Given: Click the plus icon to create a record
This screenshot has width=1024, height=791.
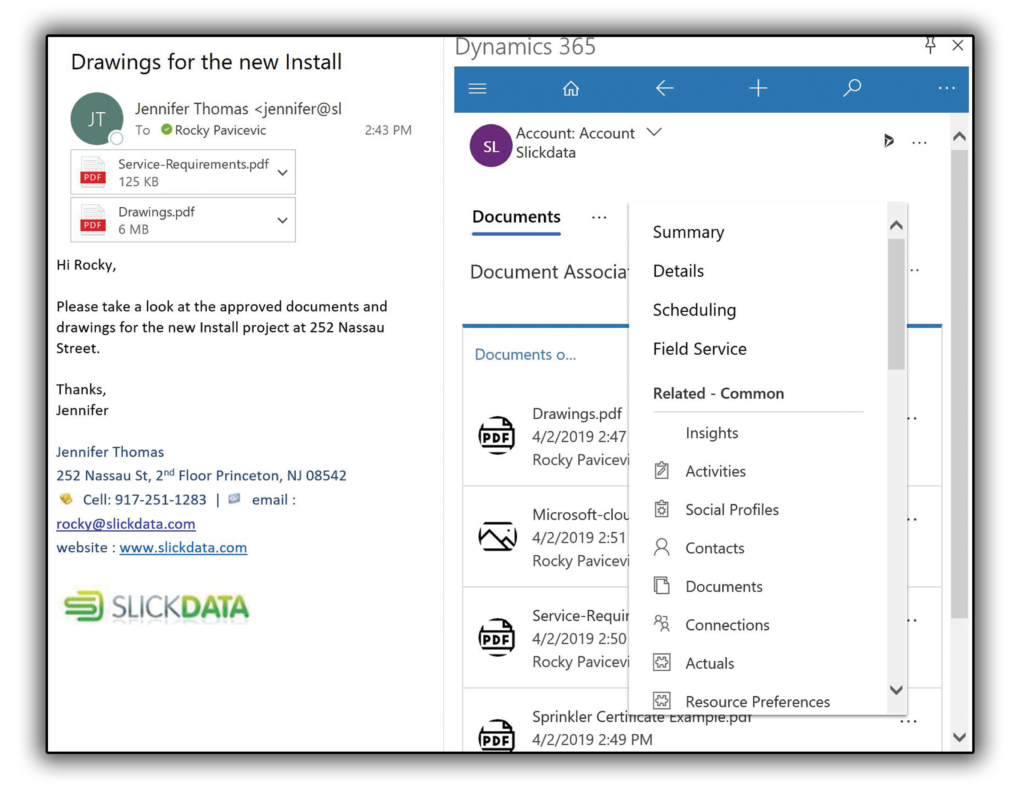Looking at the screenshot, I should (x=758, y=88).
